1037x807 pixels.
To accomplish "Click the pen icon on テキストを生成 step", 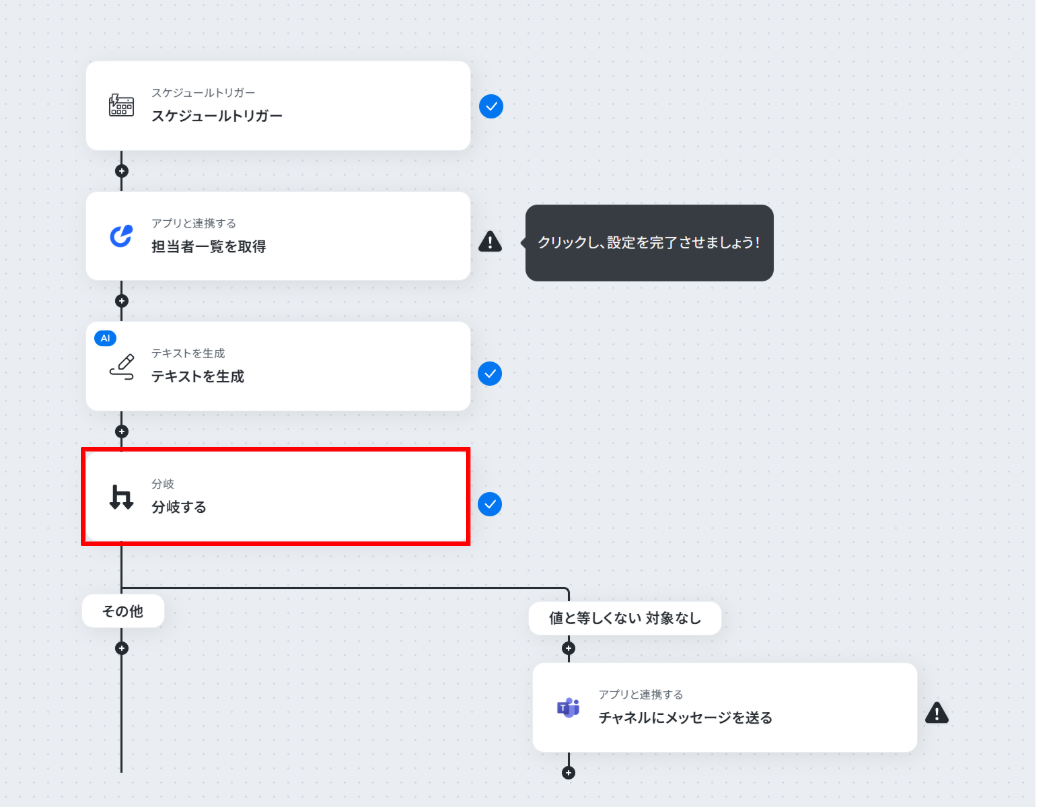I will (x=122, y=366).
